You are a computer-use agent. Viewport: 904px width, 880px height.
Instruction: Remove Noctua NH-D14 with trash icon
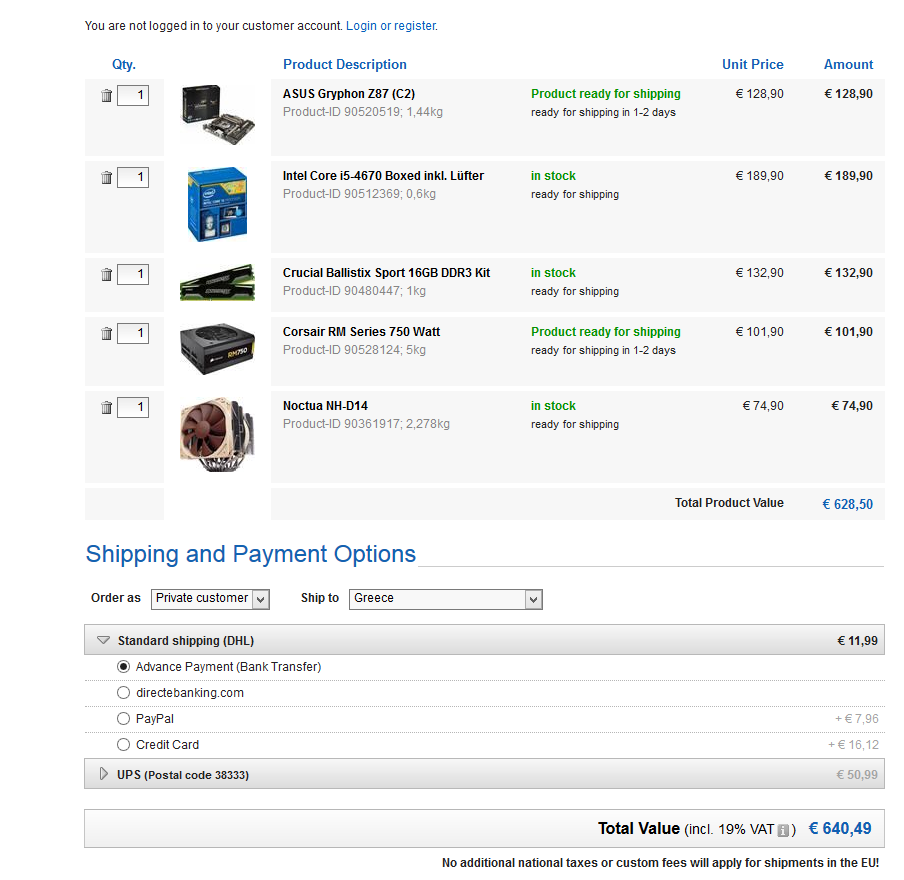tap(107, 408)
